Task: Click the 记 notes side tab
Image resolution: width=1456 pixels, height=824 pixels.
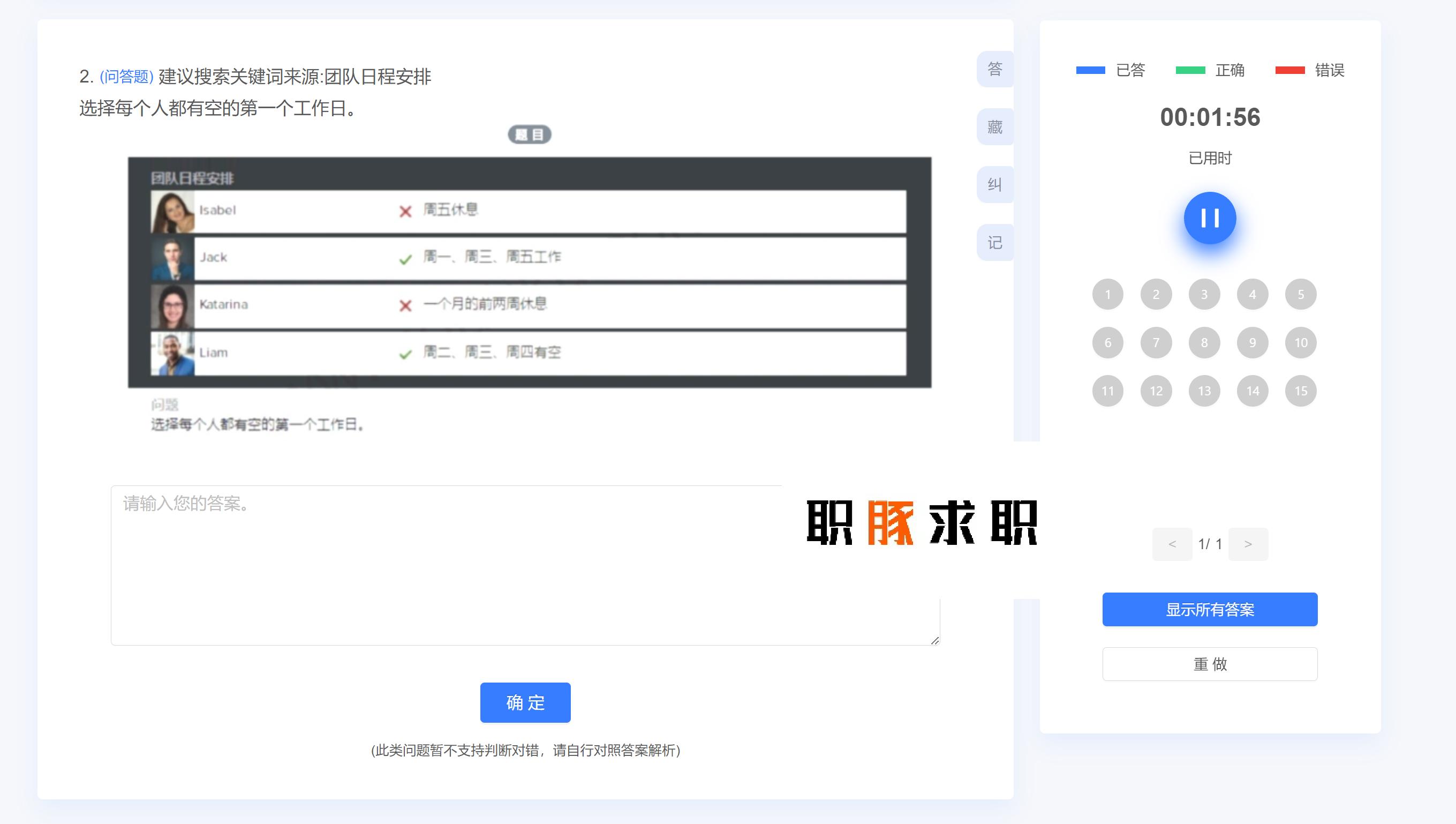Action: pyautogui.click(x=994, y=243)
